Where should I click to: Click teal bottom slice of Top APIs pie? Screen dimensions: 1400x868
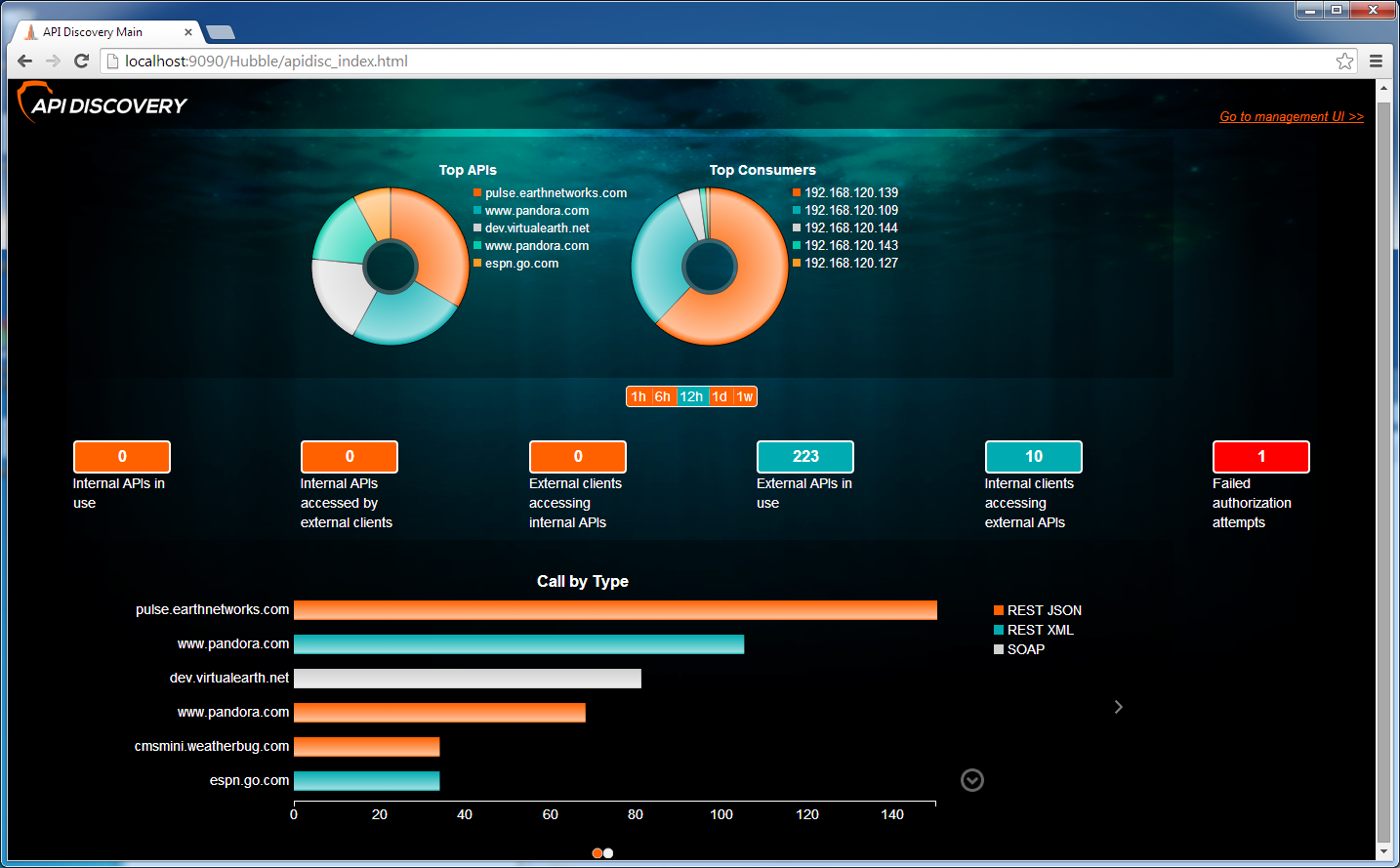[x=405, y=314]
